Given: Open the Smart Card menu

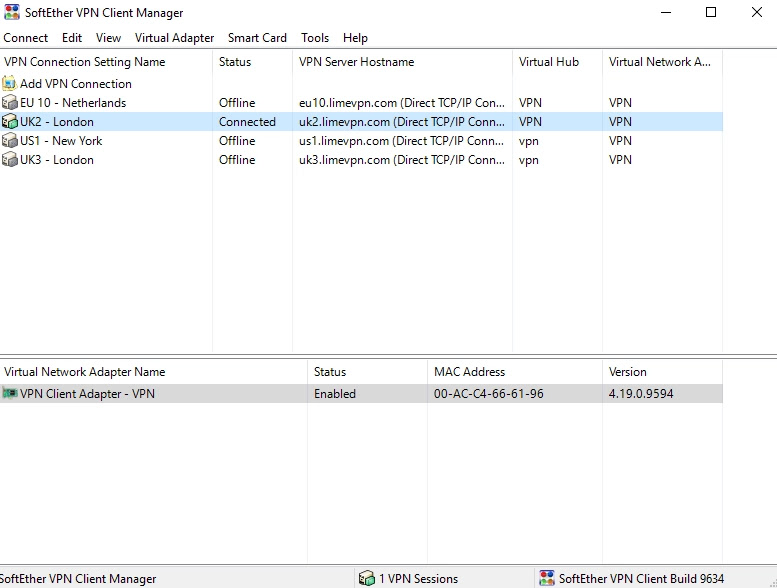Looking at the screenshot, I should click(257, 38).
